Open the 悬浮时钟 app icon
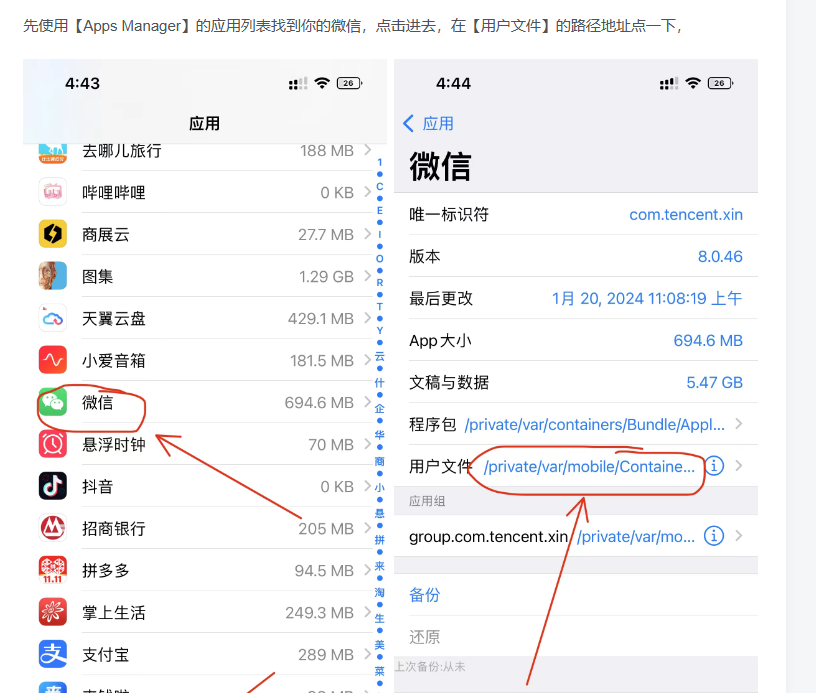Viewport: 816px width, 693px height. click(x=52, y=445)
